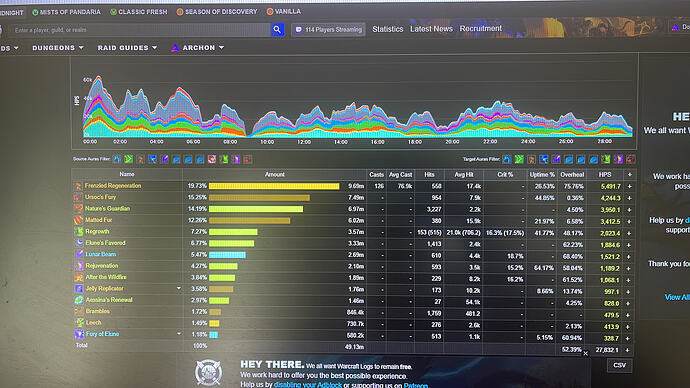Click Frenzied Regeneration yellow amount bar
Screen dimensions: 690x388
tap(274, 187)
